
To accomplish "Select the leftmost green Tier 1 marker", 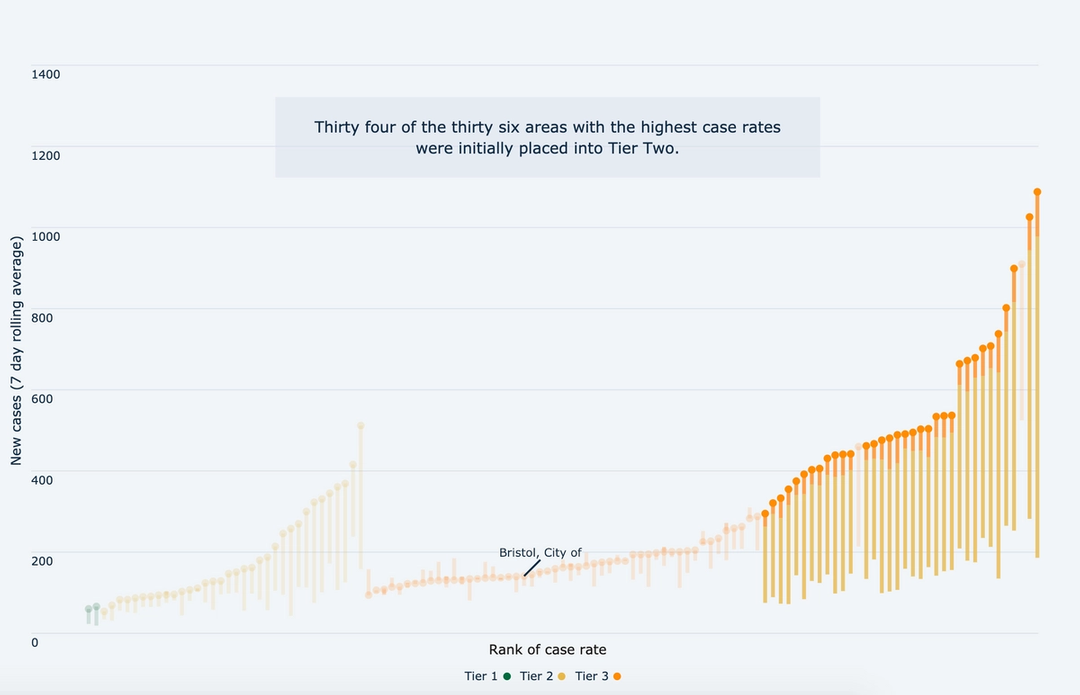I will pos(88,610).
